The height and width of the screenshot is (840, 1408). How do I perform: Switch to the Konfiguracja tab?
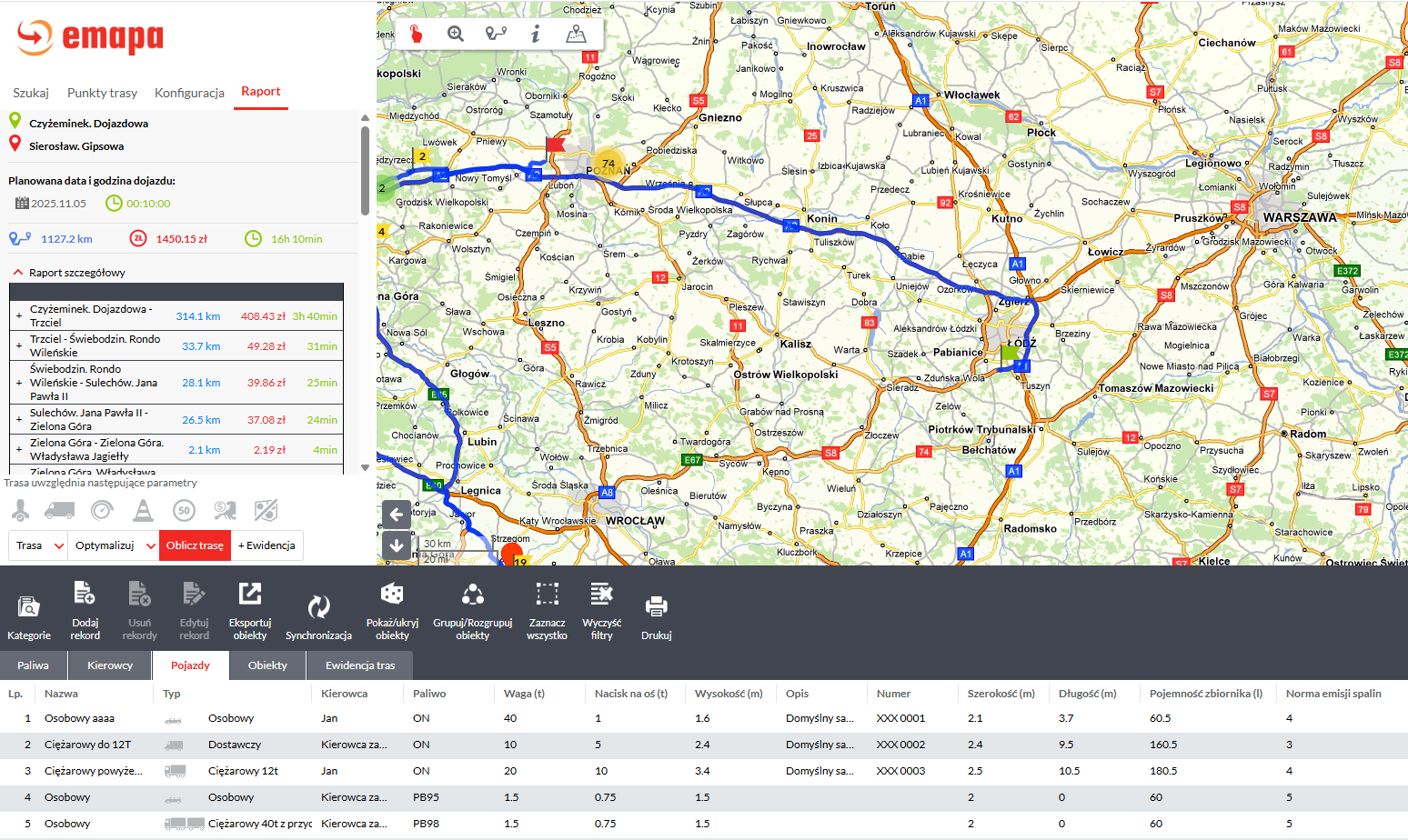coord(189,93)
